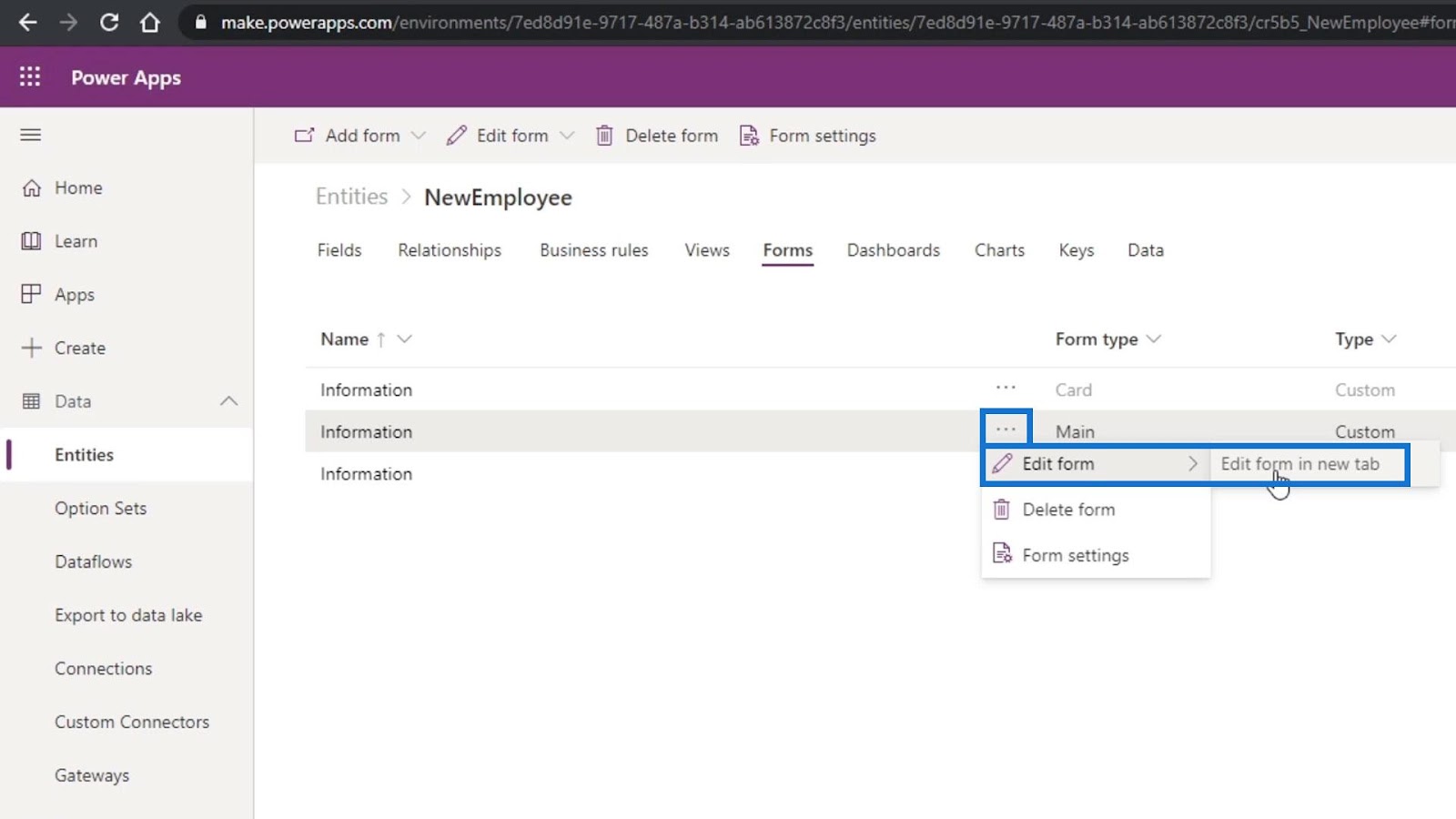Viewport: 1456px width, 819px height.
Task: Open the Power Apps app launcher waffle
Action: [30, 77]
